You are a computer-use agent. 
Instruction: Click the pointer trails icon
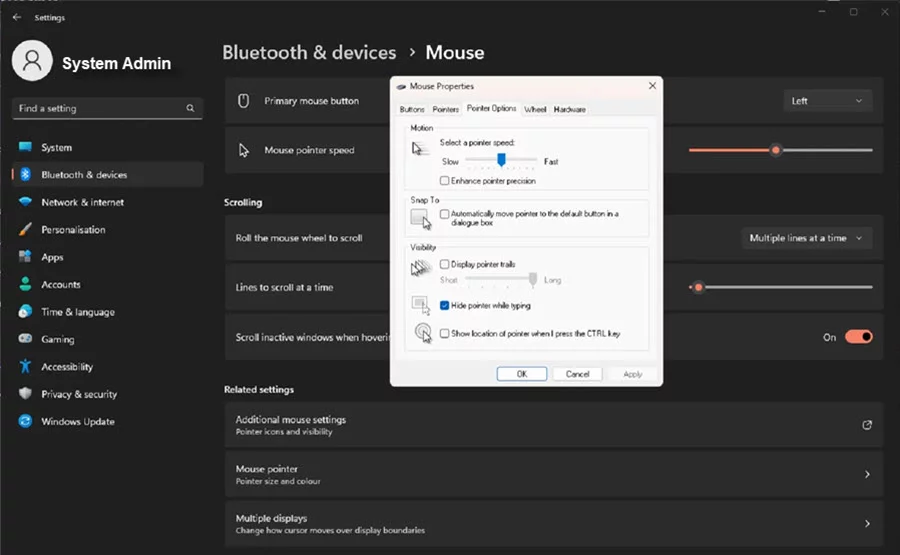(x=421, y=267)
